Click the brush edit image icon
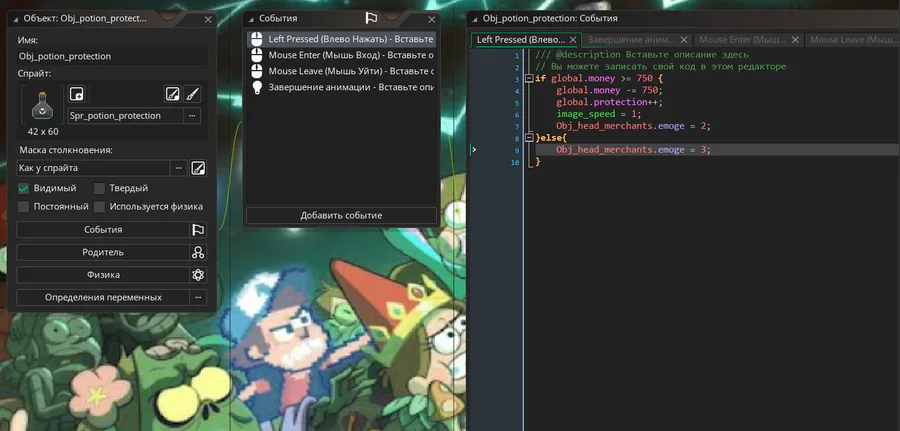 pos(193,94)
